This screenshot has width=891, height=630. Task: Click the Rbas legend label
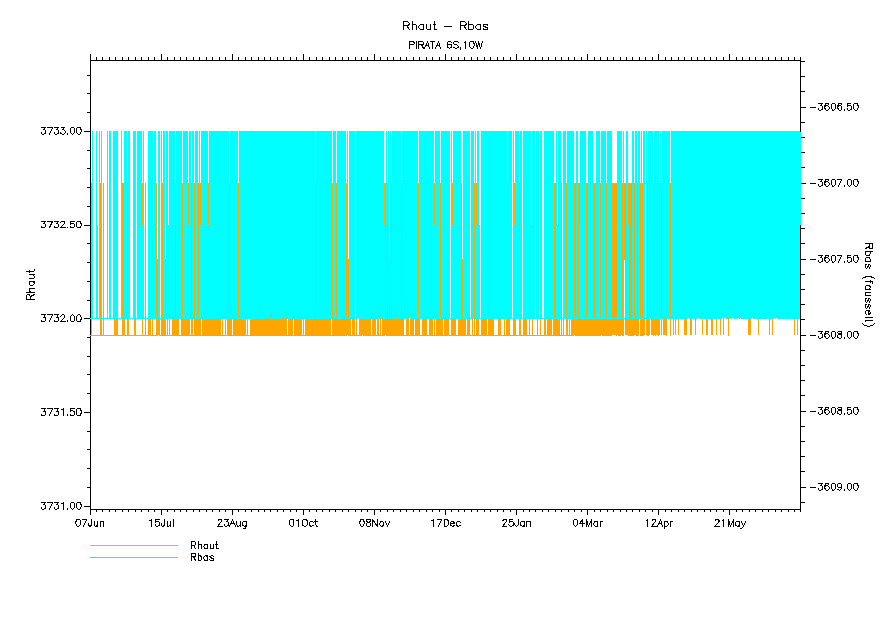point(202,557)
